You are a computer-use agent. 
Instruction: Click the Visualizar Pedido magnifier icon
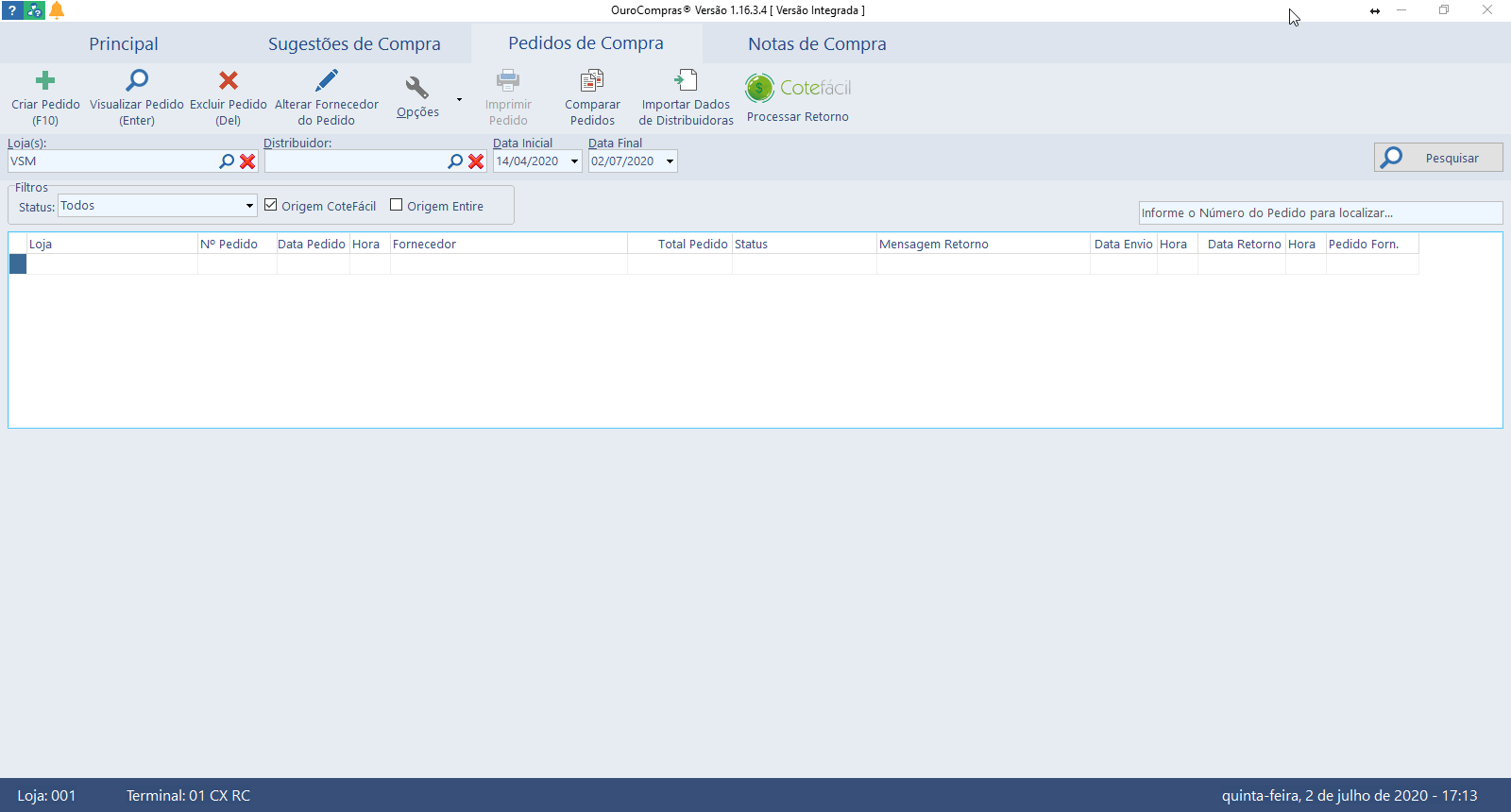pos(137,81)
